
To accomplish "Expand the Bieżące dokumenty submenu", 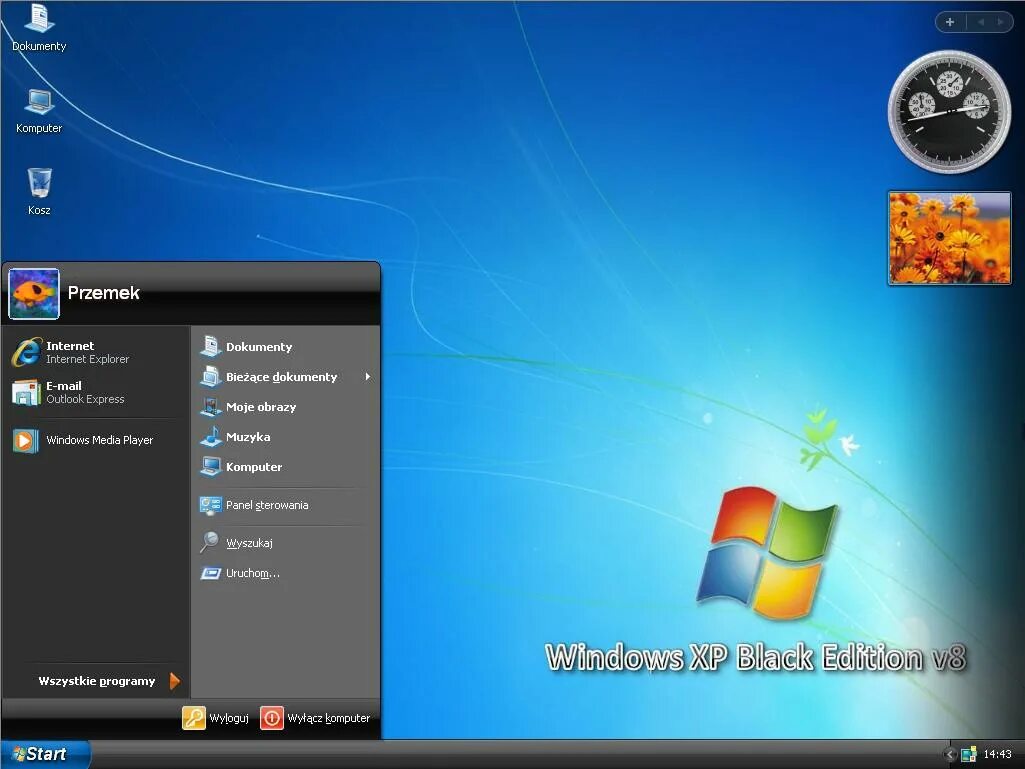I will 284,377.
